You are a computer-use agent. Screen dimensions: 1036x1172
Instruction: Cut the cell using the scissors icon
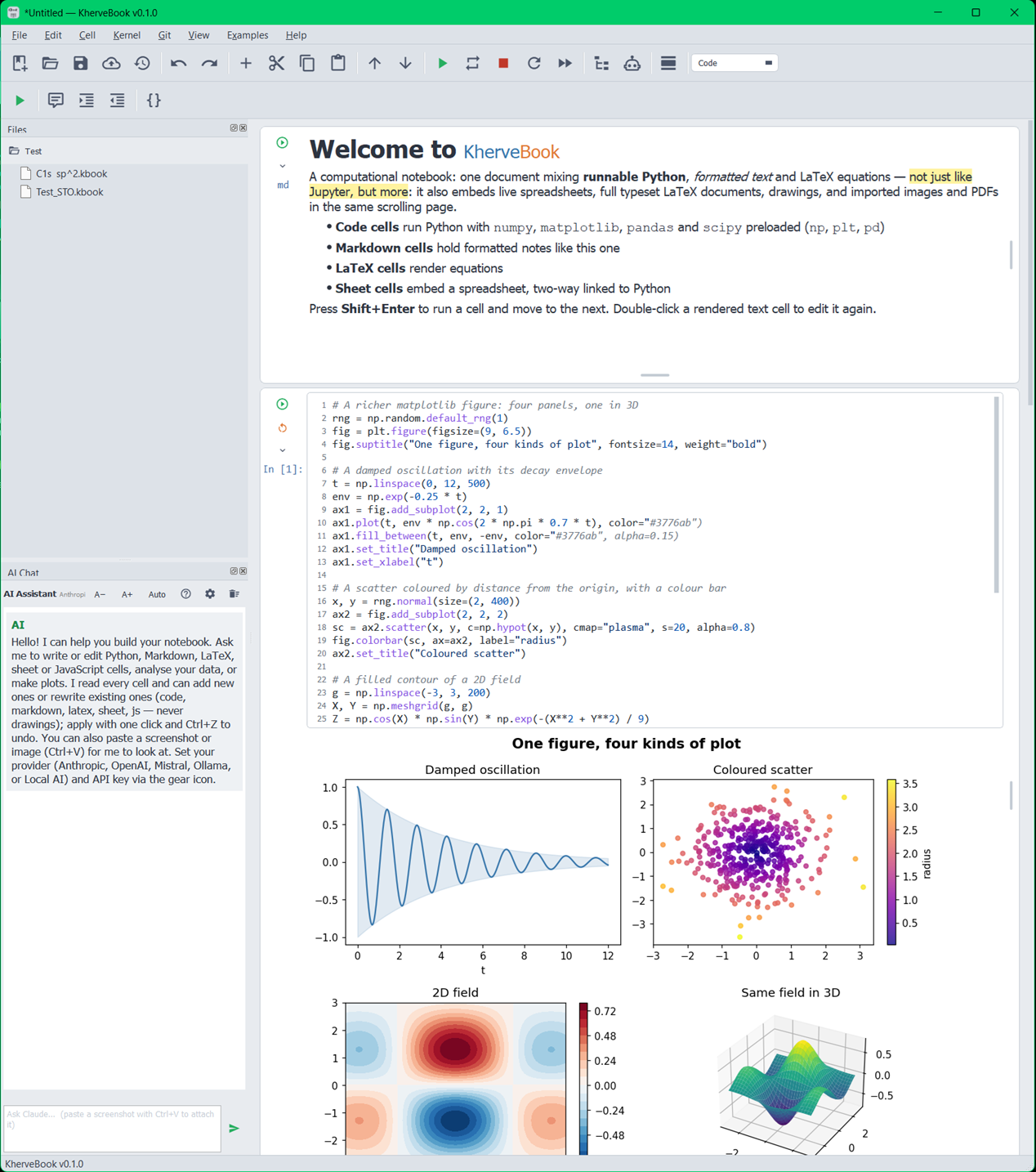tap(276, 63)
